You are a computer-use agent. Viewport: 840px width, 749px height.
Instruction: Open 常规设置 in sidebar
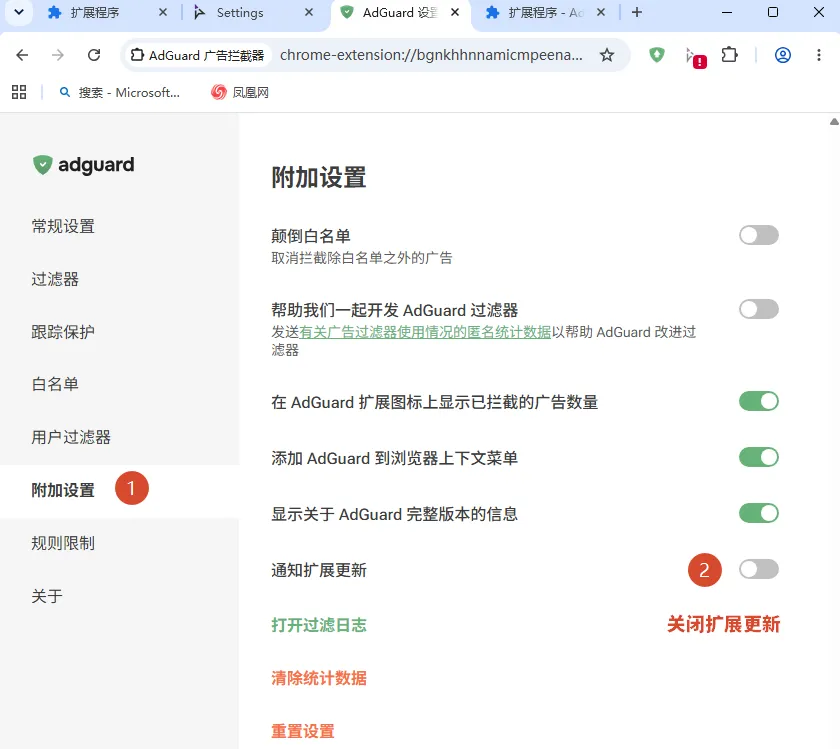[63, 226]
